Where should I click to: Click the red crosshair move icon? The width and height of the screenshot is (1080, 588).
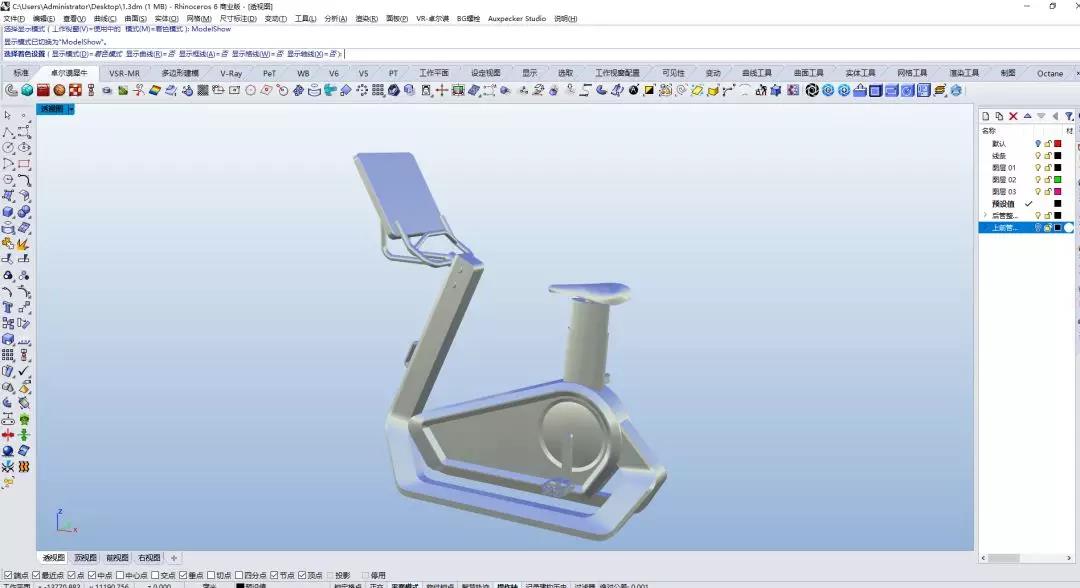point(442,90)
